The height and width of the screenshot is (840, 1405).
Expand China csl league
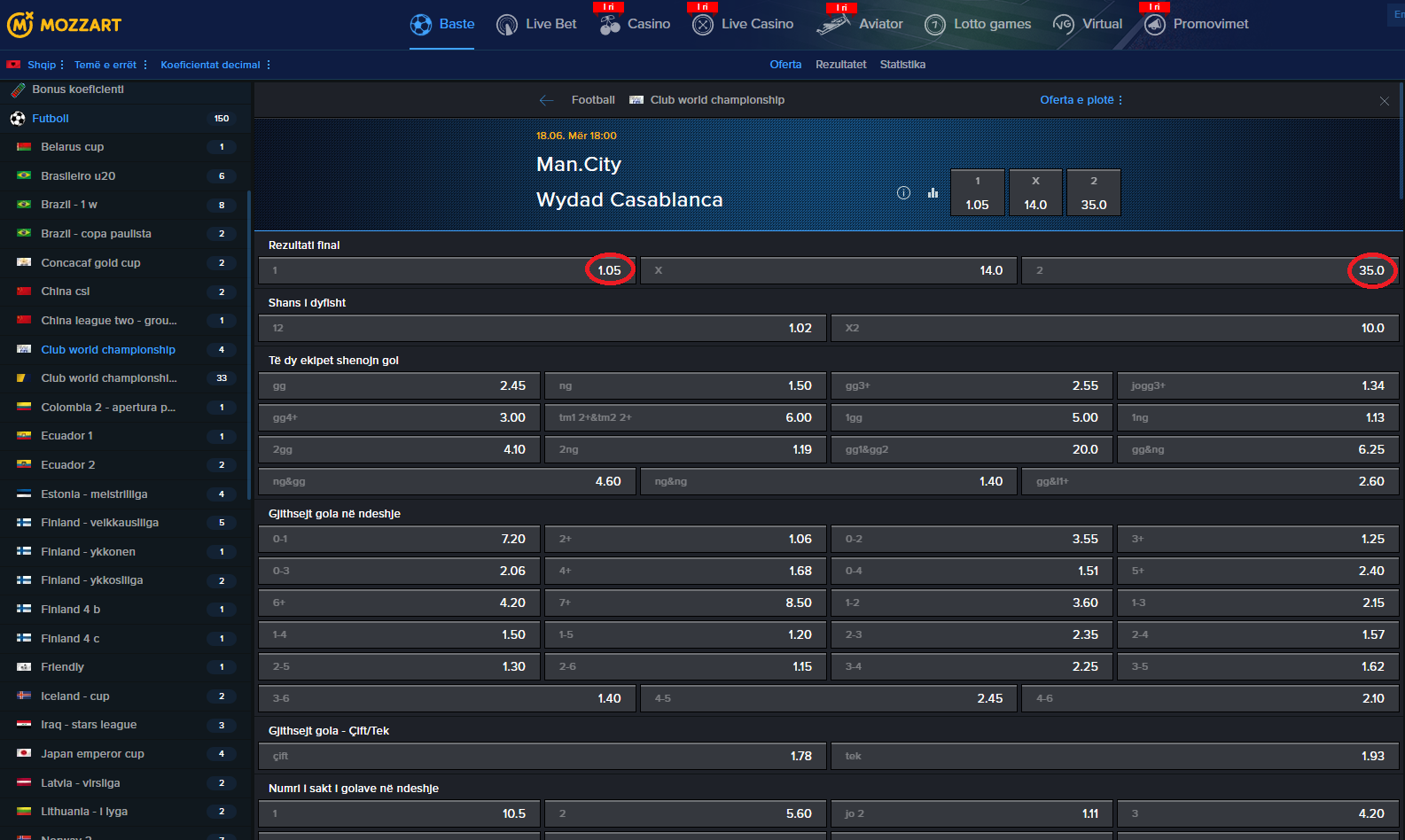click(126, 292)
